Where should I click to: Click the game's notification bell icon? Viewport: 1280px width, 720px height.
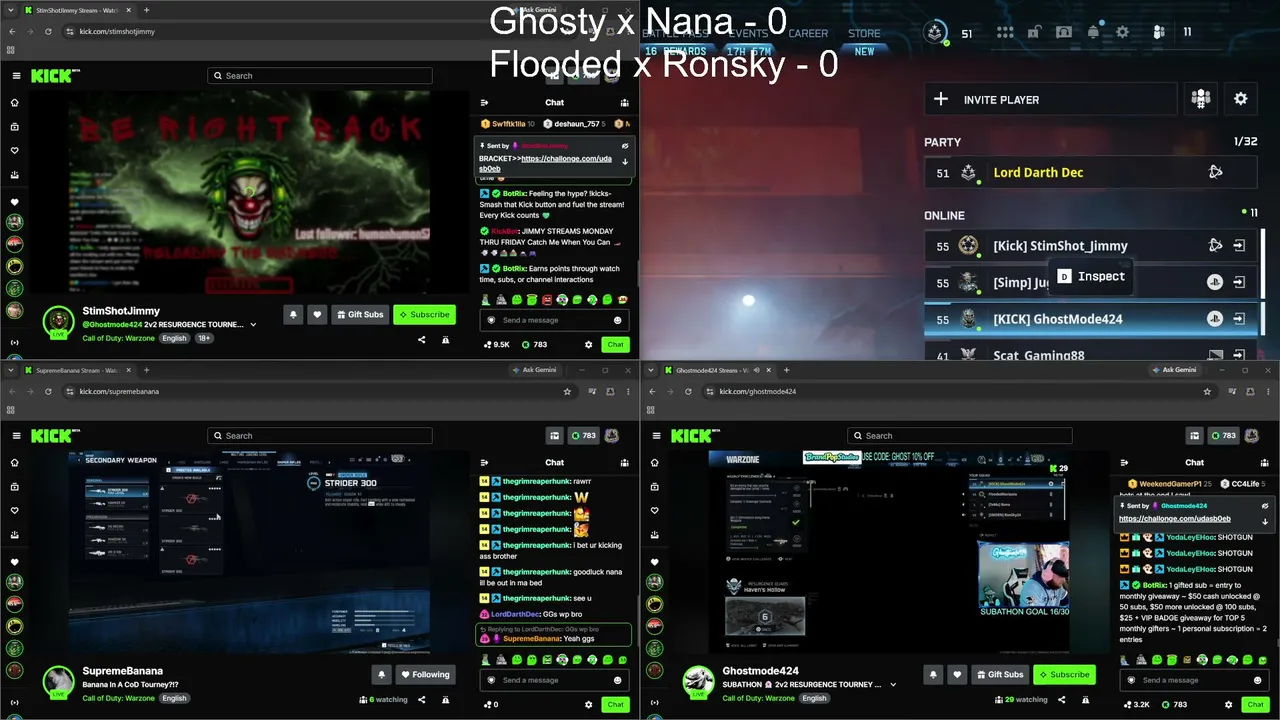[1093, 32]
